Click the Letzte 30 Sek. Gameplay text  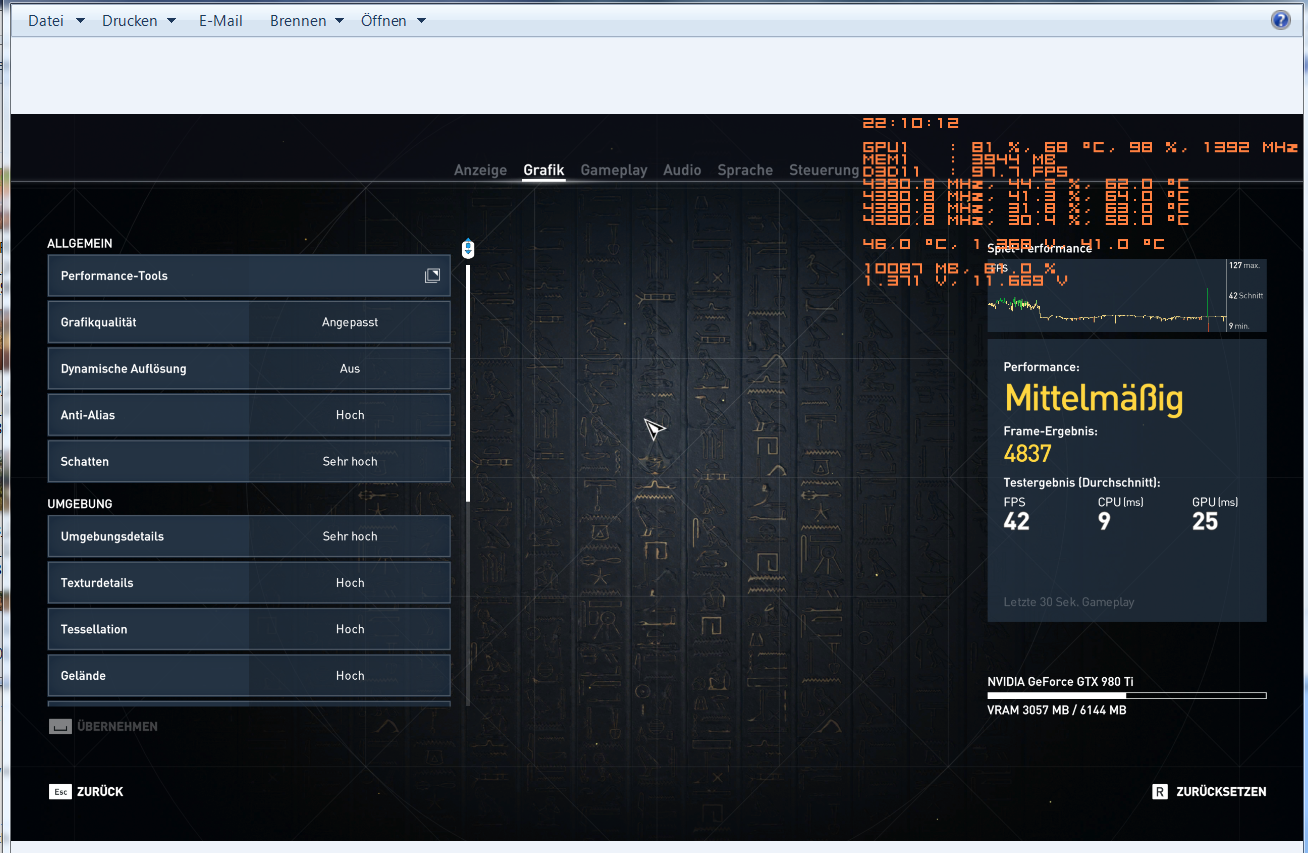[x=1069, y=602]
